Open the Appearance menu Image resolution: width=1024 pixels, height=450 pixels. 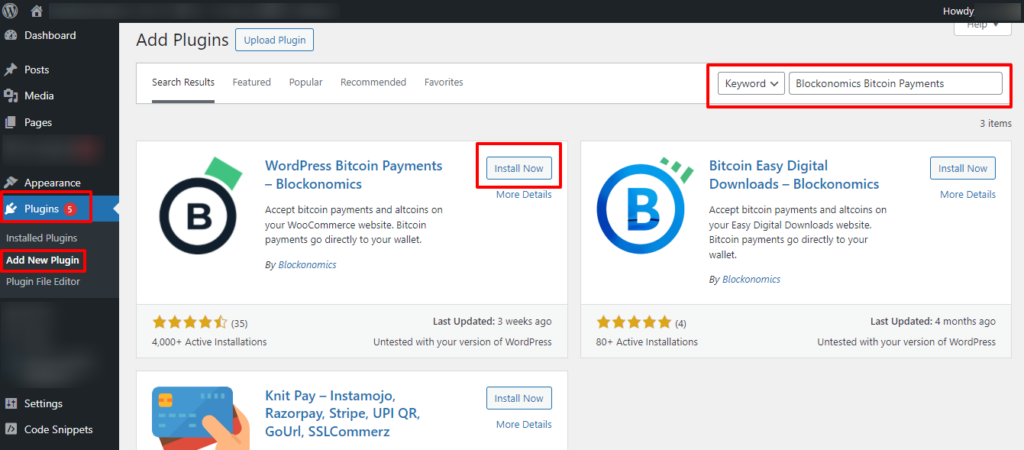pyautogui.click(x=52, y=183)
